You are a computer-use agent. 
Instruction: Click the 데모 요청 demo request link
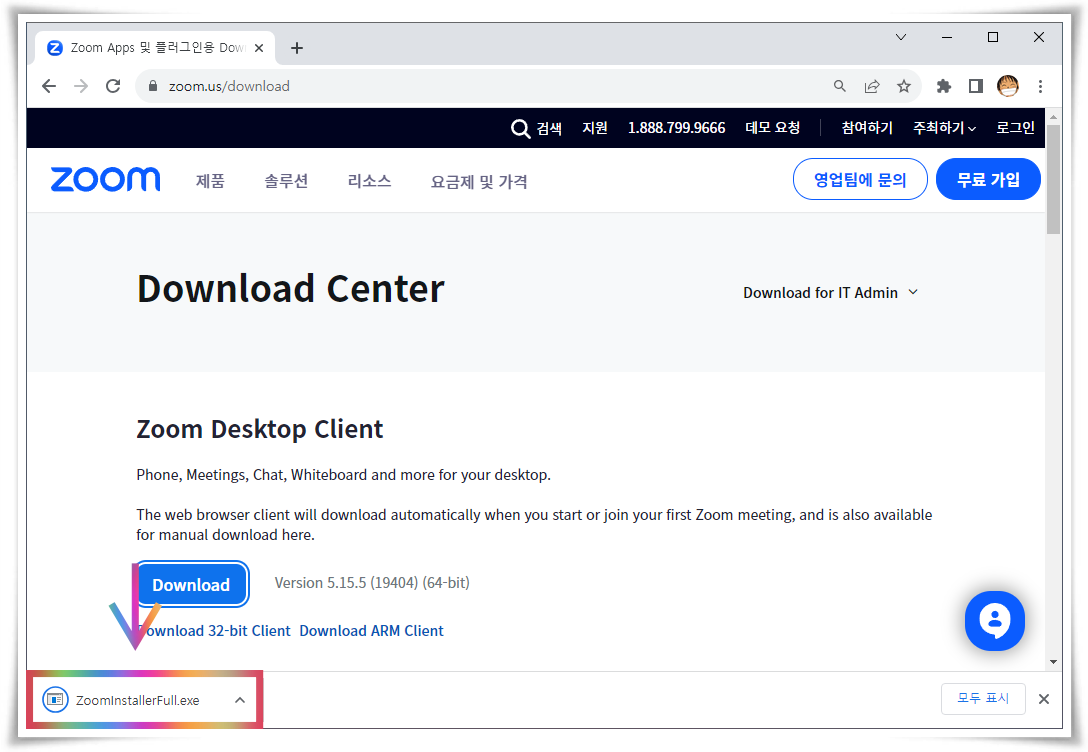pos(772,128)
